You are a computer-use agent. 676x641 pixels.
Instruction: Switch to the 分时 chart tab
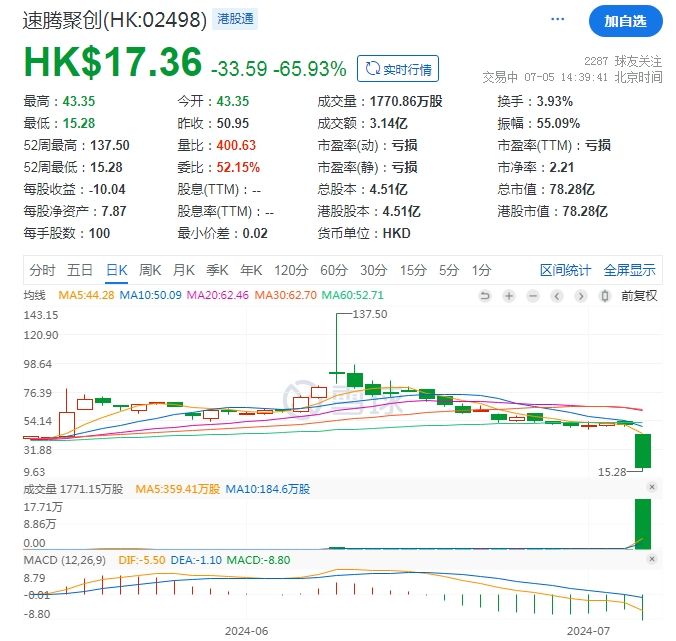42,270
